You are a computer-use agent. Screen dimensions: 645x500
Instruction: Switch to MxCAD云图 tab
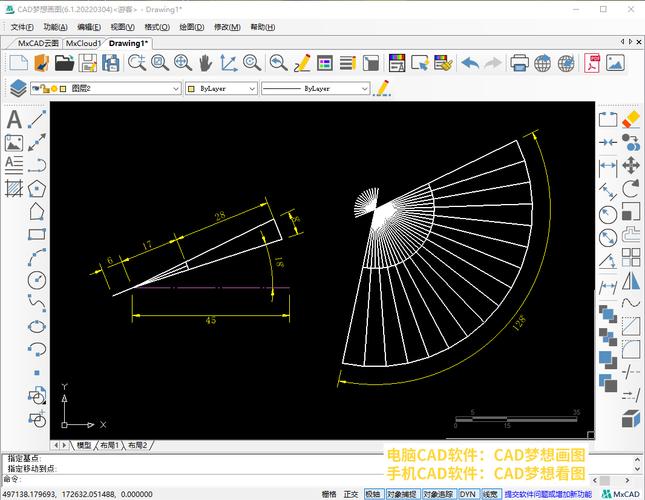point(38,43)
